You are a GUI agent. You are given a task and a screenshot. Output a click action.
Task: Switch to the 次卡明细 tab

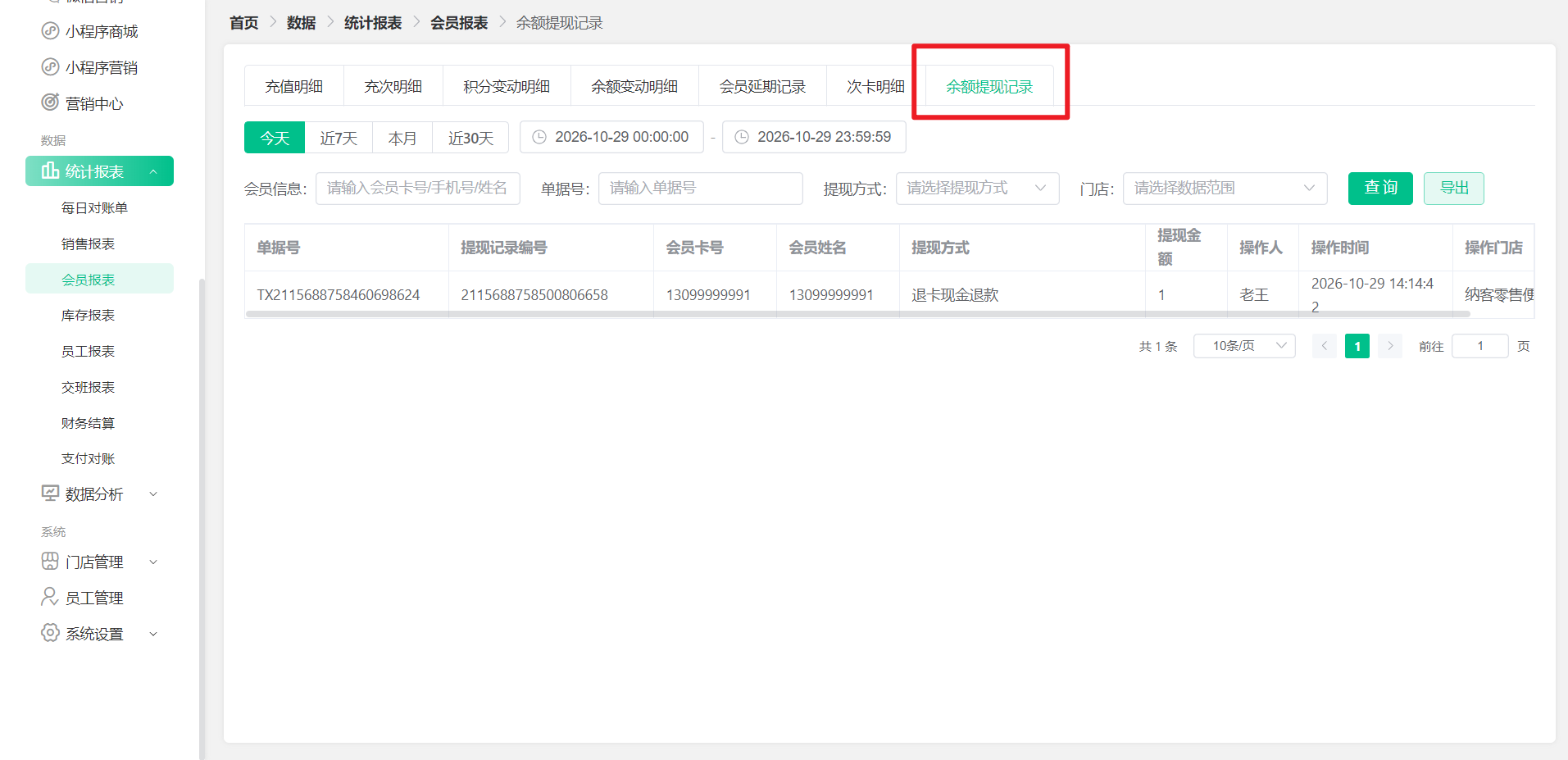875,86
